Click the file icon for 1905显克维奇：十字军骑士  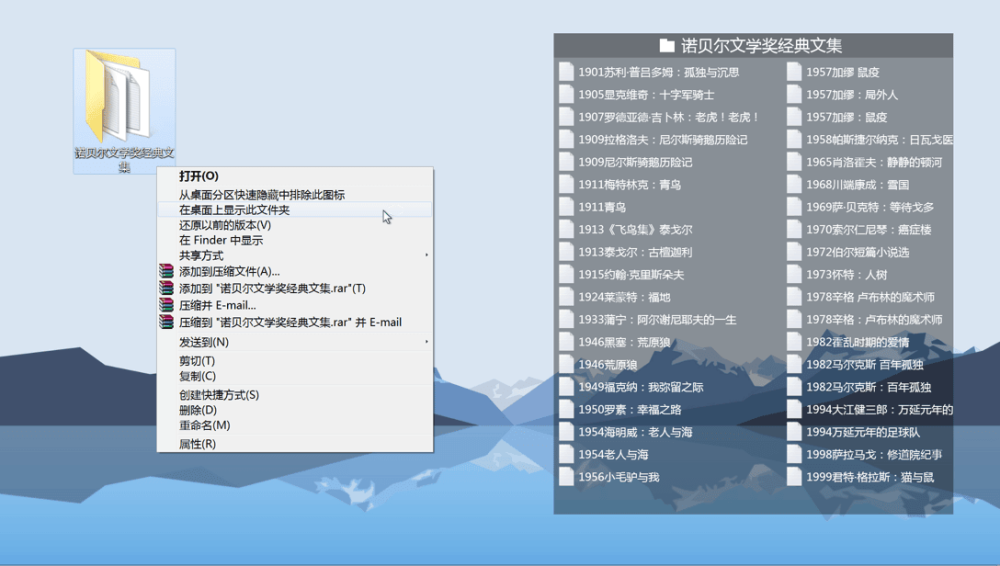(x=566, y=94)
